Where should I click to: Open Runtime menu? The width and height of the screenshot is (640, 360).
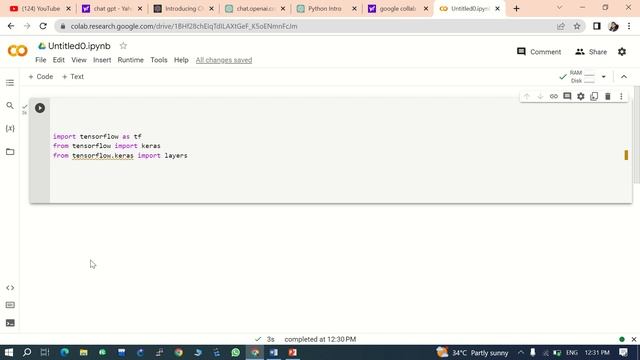pyautogui.click(x=131, y=60)
